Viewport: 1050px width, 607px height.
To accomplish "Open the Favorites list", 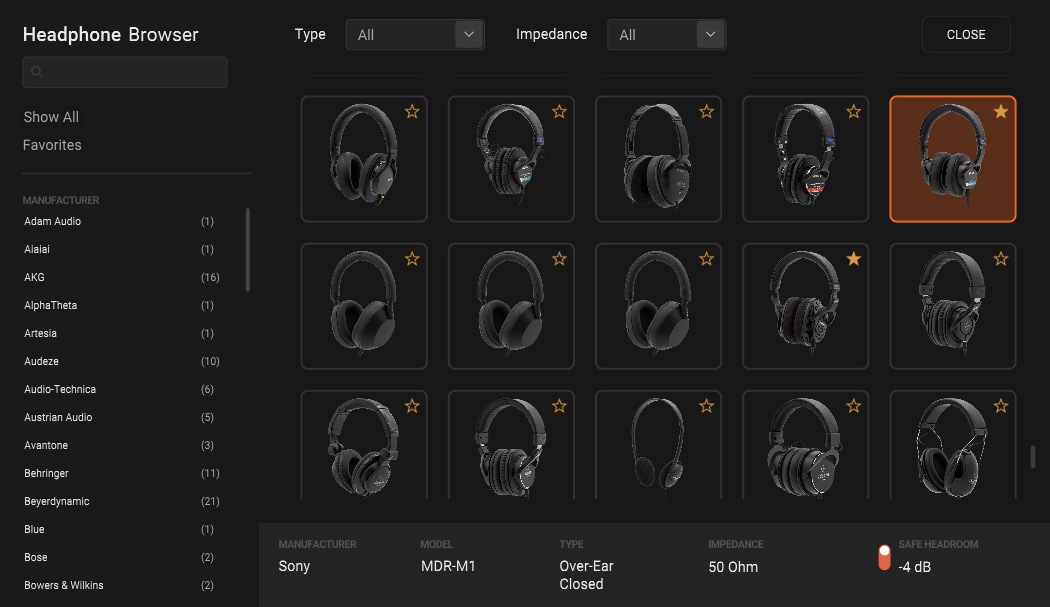I will pos(52,145).
